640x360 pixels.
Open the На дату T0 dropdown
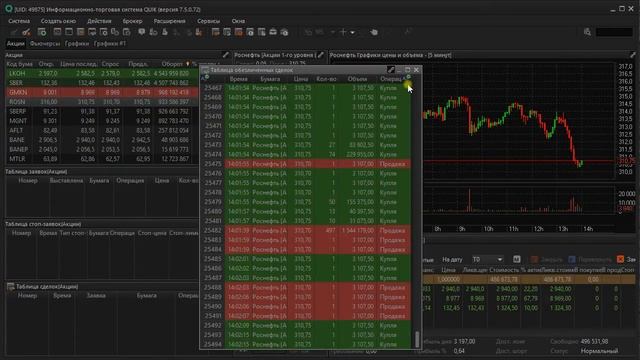pyautogui.click(x=487, y=259)
